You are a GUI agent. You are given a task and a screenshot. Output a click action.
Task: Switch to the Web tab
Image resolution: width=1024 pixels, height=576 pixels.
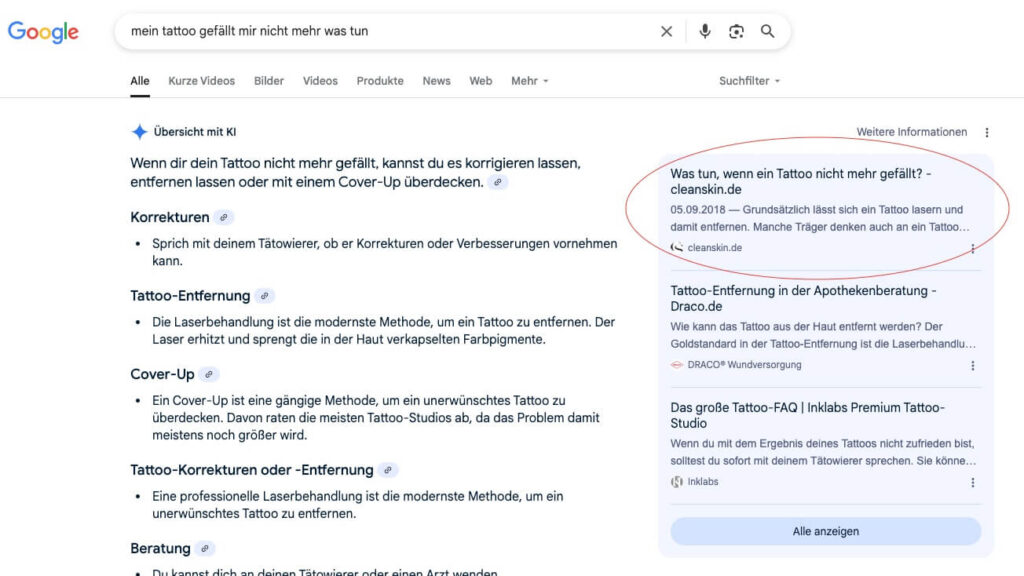(481, 81)
